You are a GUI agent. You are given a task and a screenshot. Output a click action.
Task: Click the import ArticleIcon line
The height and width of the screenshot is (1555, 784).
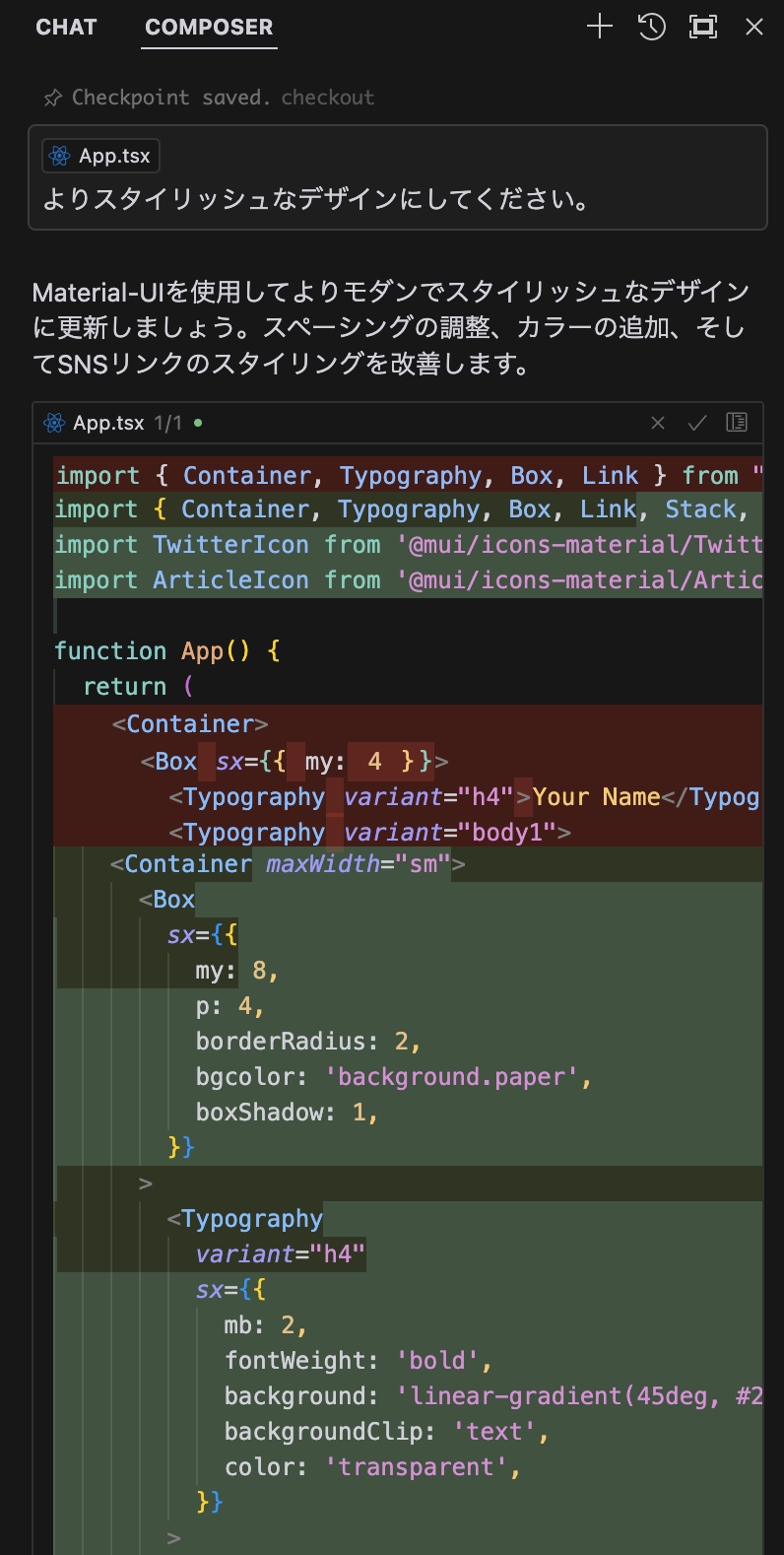point(408,580)
